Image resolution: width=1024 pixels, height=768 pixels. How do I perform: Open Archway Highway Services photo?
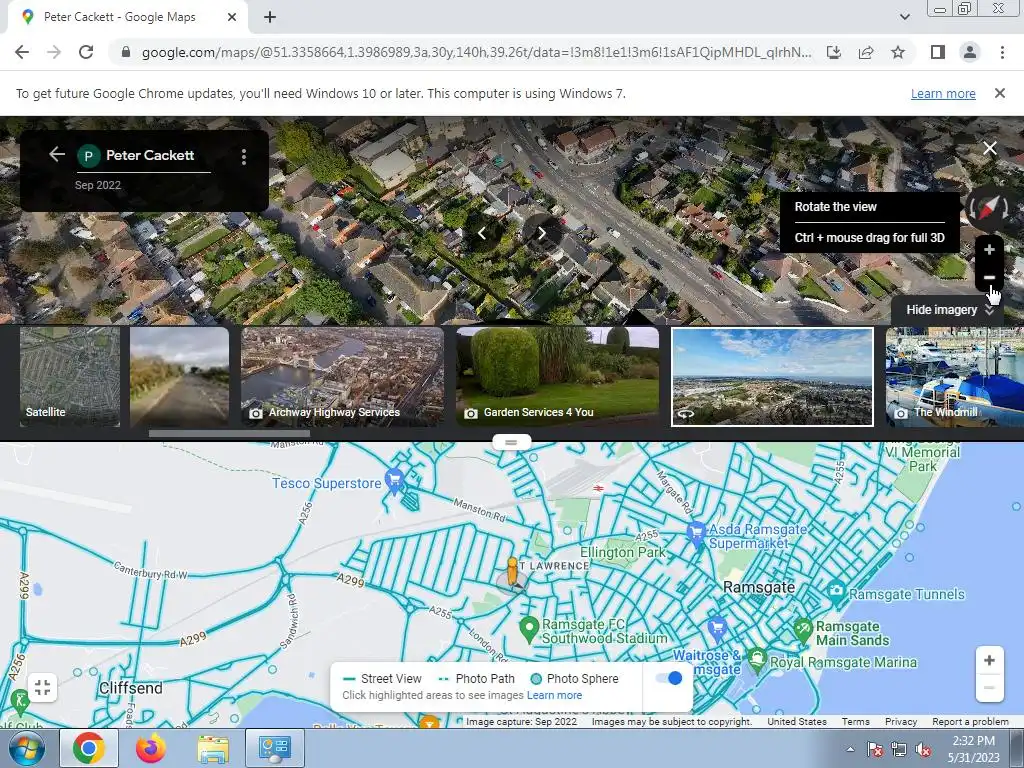pyautogui.click(x=342, y=377)
